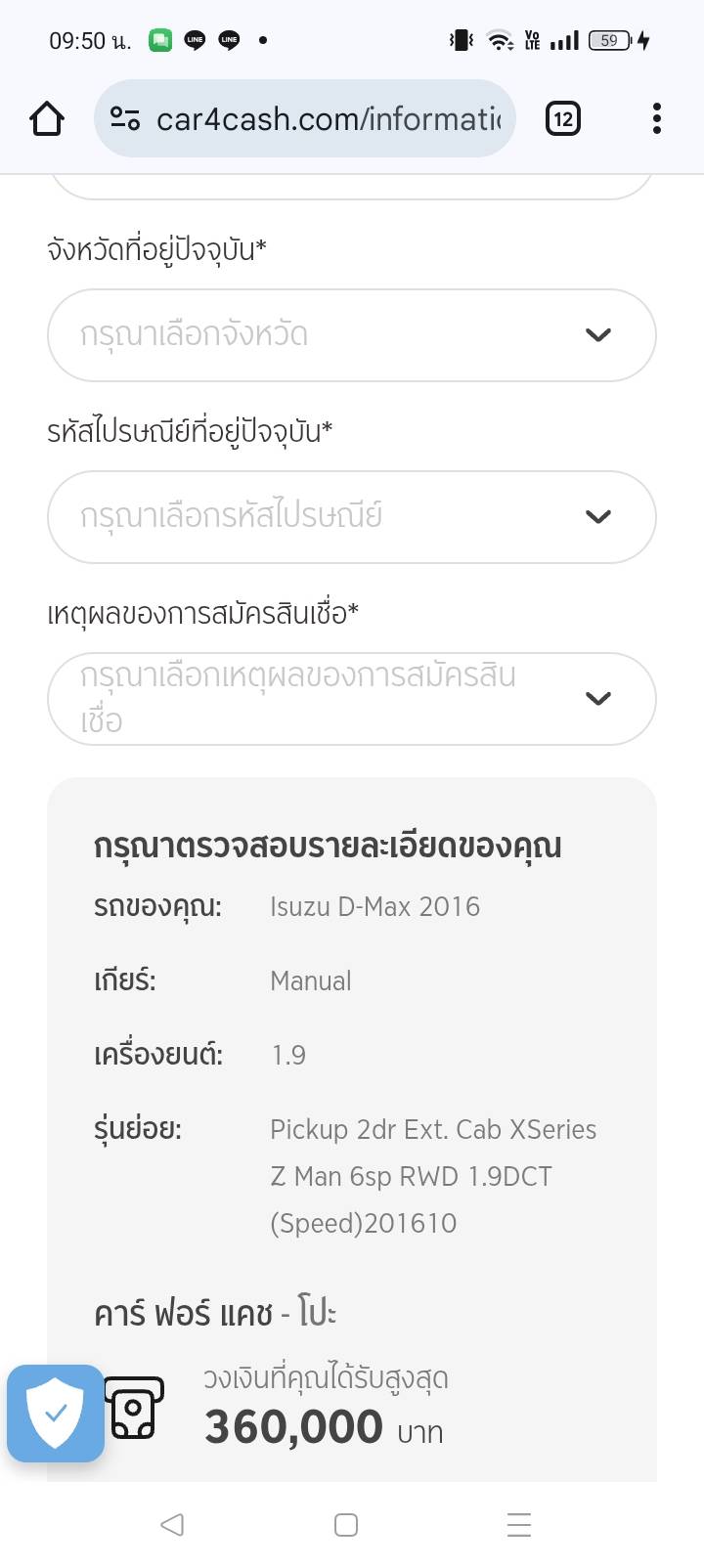Viewport: 704px width, 1568px height.
Task: Open the tab switcher showing 12 tabs
Action: 562,119
